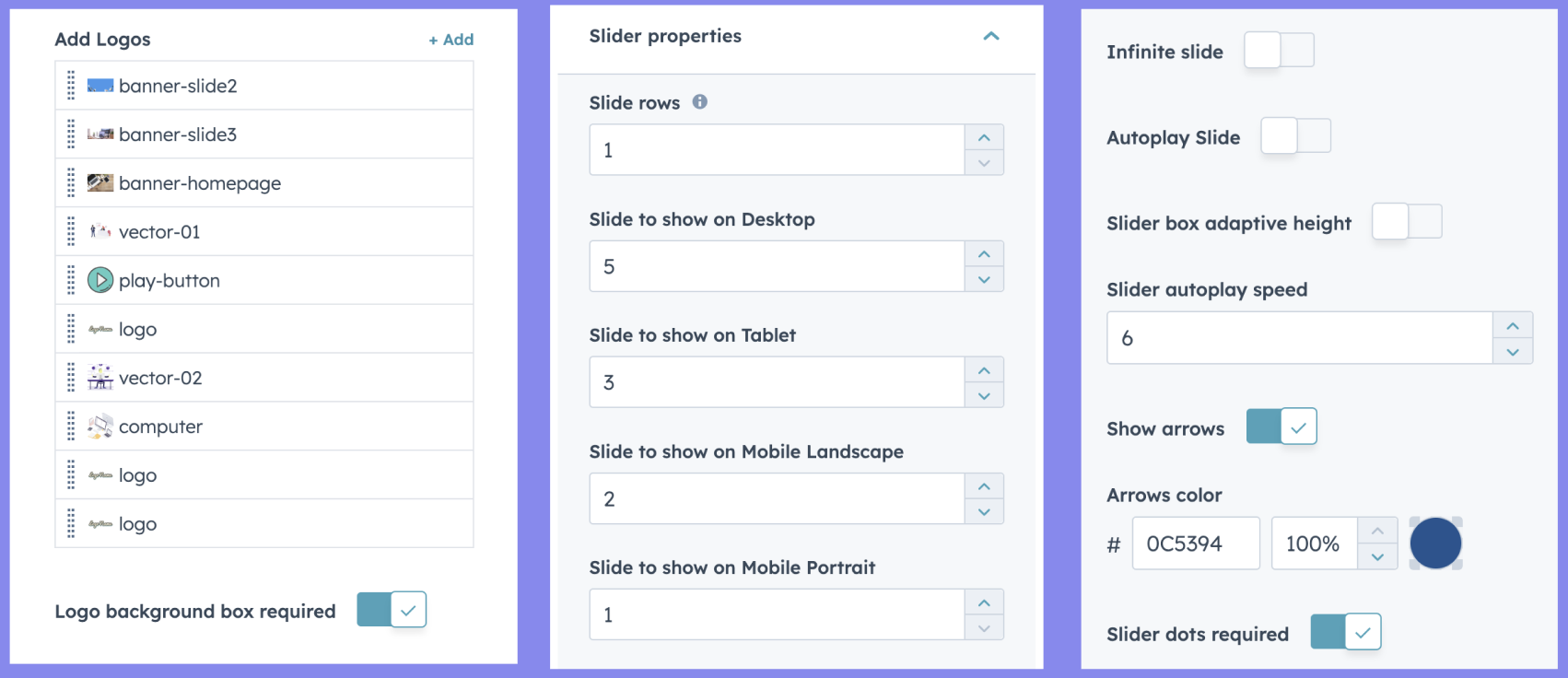Decrease Slider autoplay speed value

pyautogui.click(x=1513, y=351)
